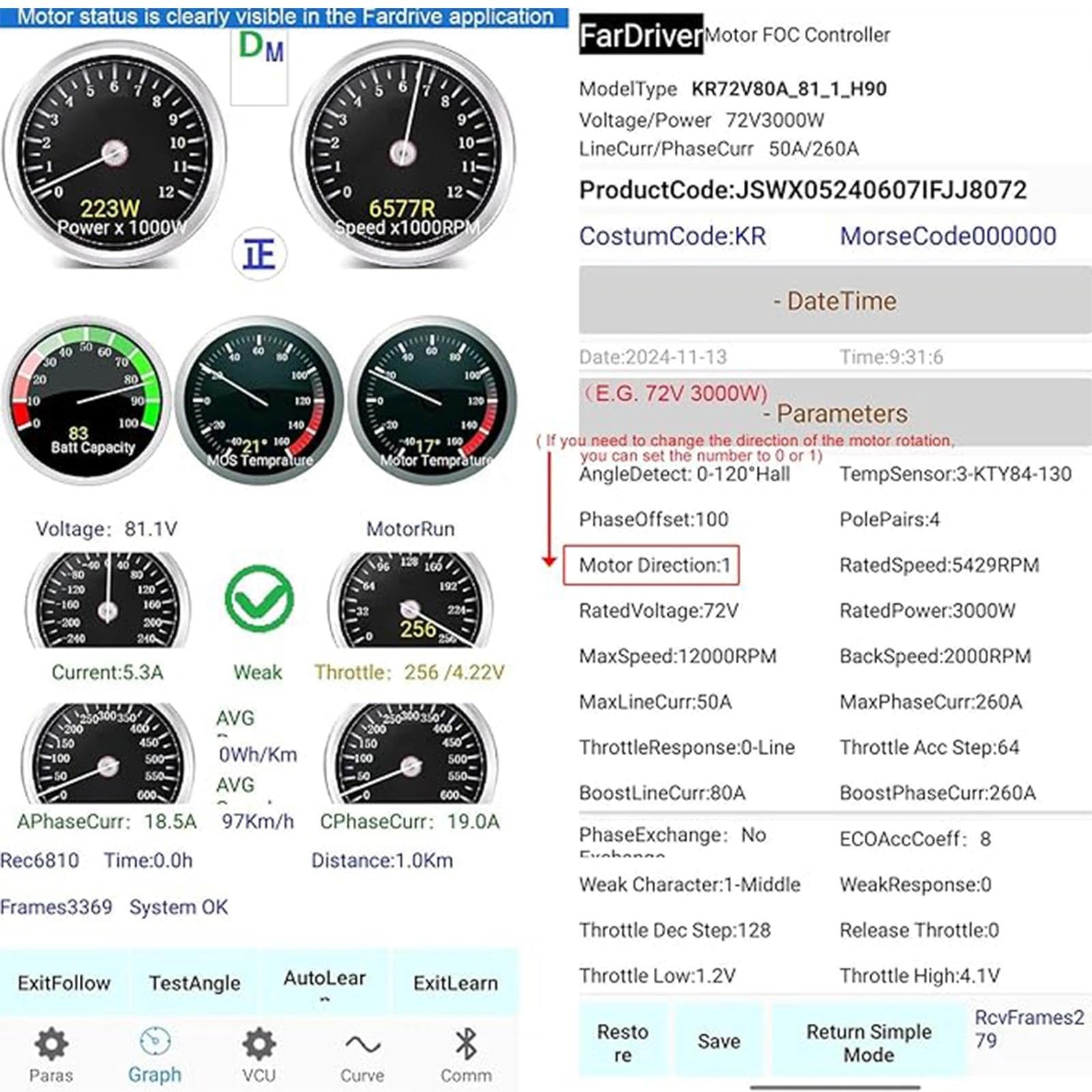This screenshot has height=1092, width=1092.
Task: Return to Simple Mode
Action: coord(868,1041)
